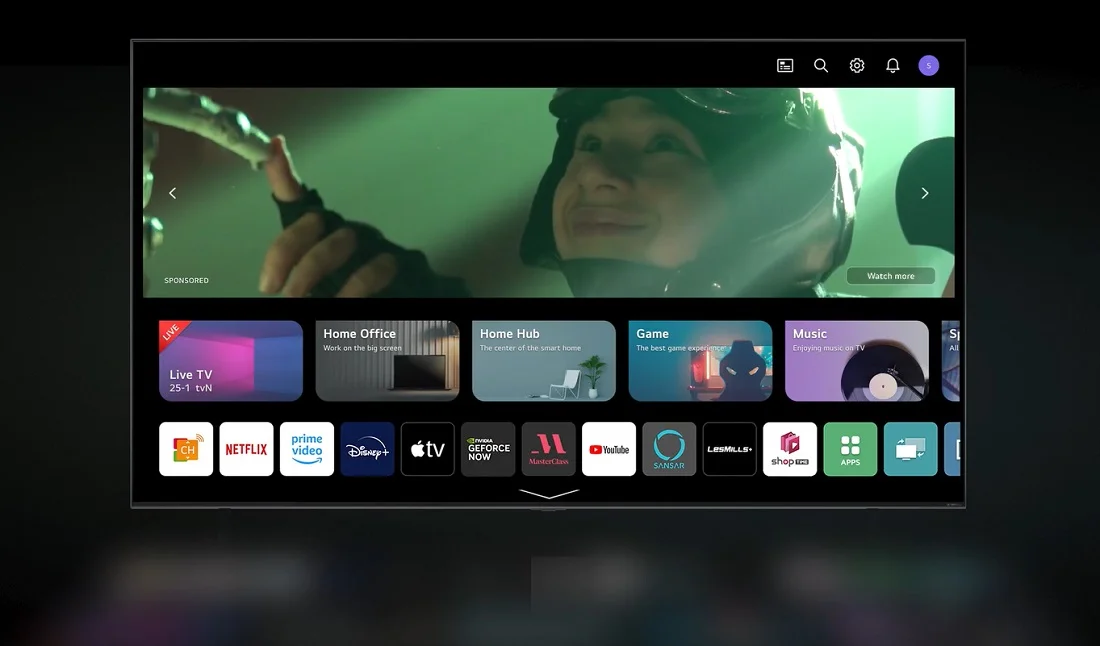Launch the YouTube app
1100x646 pixels.
(x=609, y=449)
